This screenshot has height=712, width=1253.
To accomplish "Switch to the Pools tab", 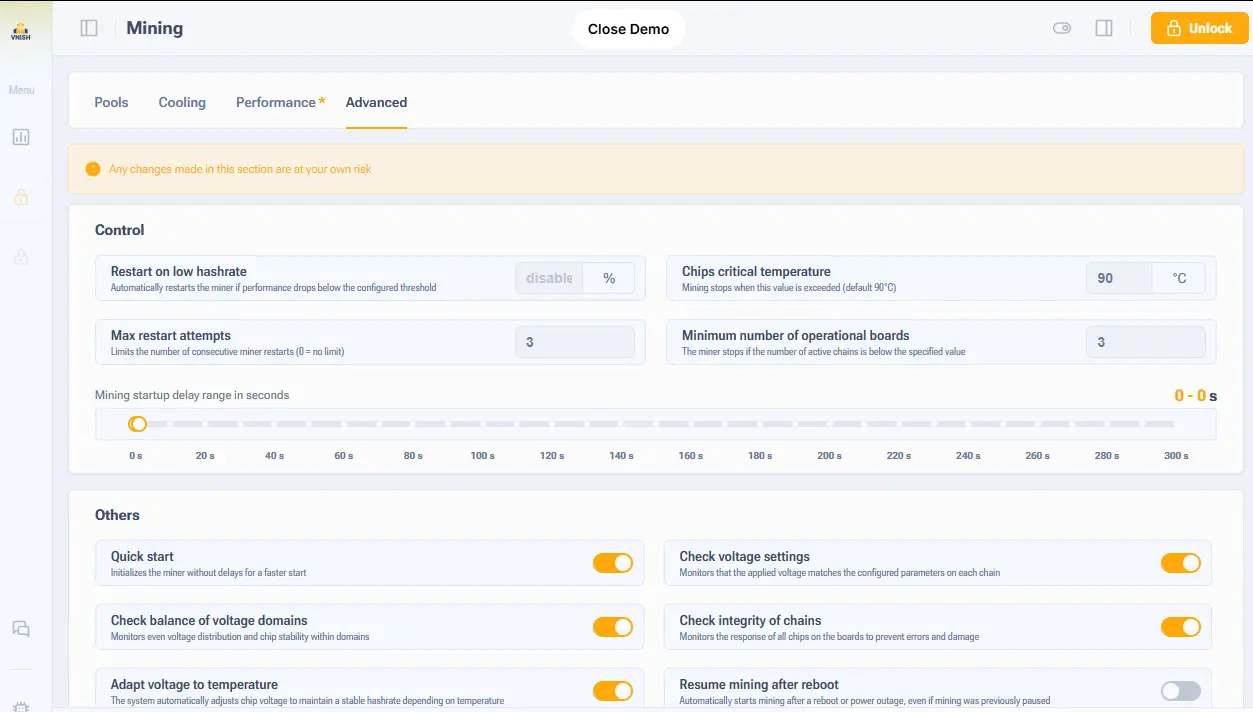I will click(111, 102).
